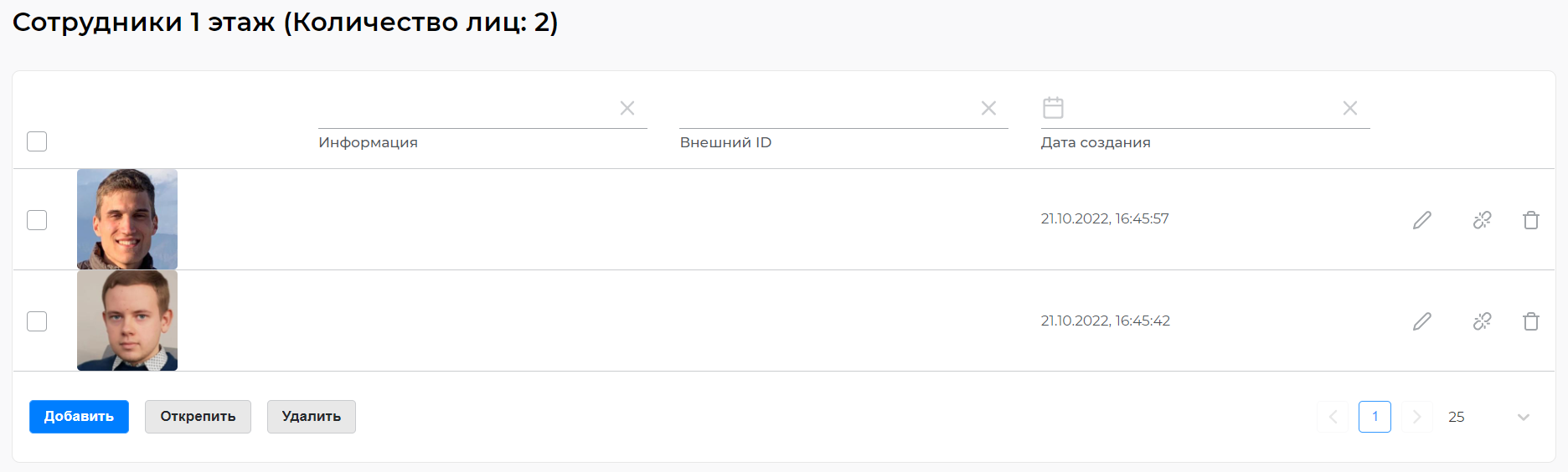Clear the Дата создания filter
Image resolution: width=1568 pixels, height=472 pixels.
1349,108
